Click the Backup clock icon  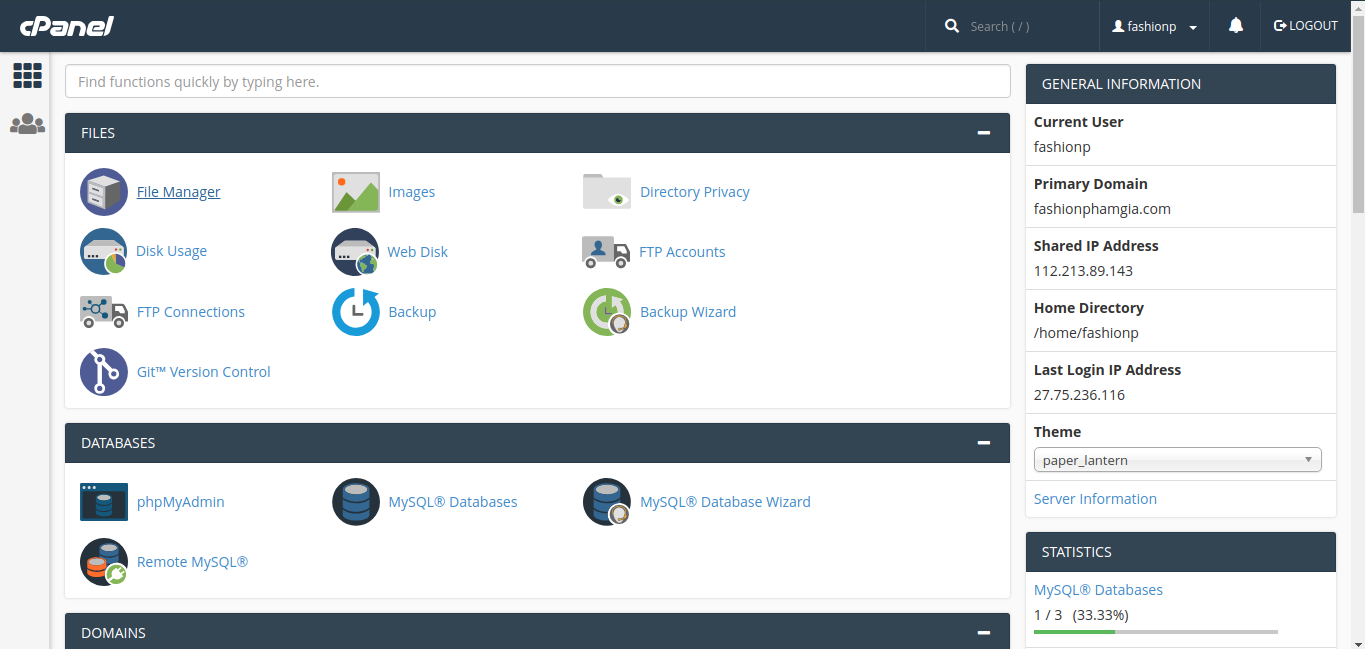(356, 312)
